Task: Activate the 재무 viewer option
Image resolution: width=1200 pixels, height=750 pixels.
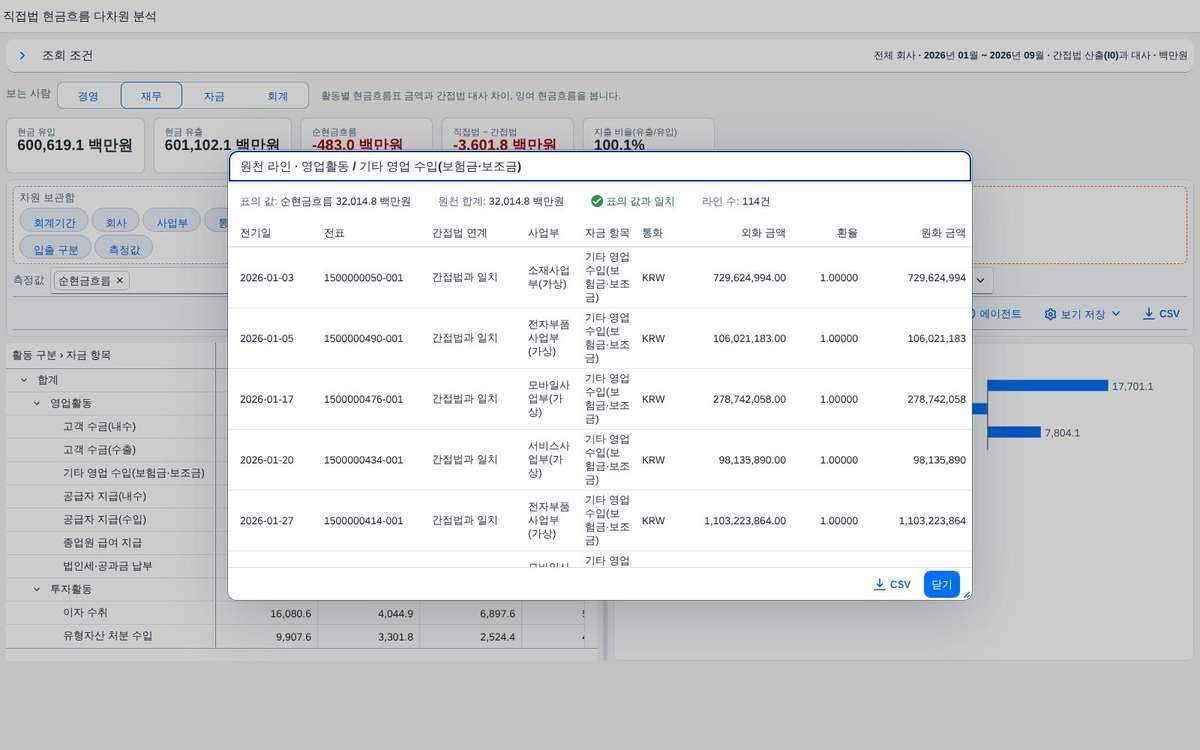Action: tap(151, 96)
